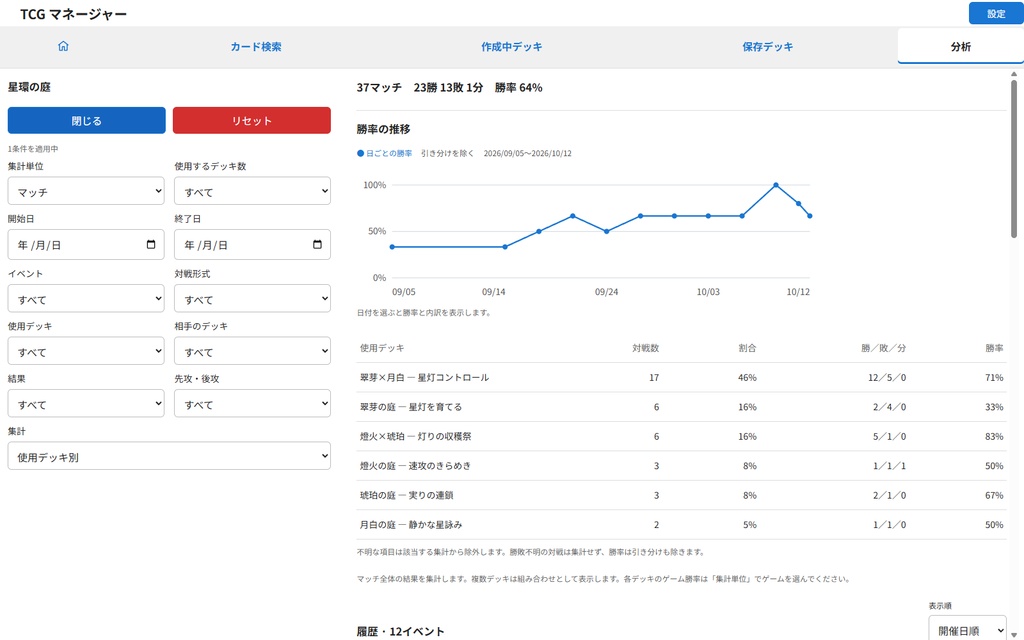Switch to the 作成中デッキ tab

click(512, 47)
